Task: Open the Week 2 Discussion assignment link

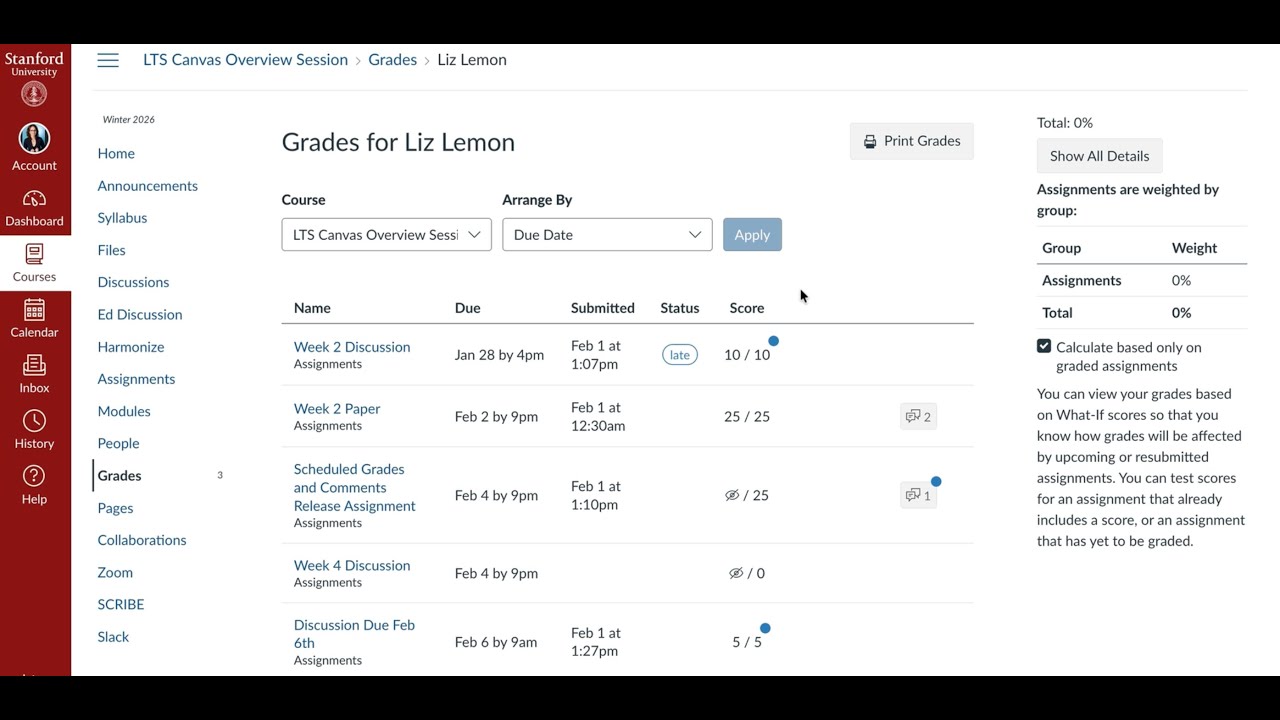Action: (x=352, y=347)
